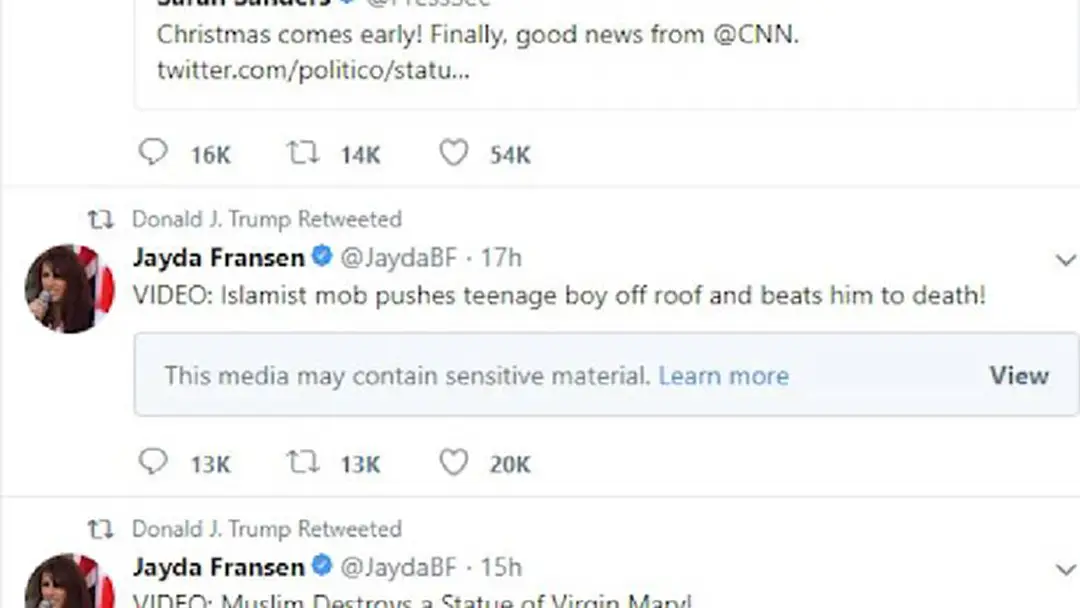Open Learn more about sensitive material
Viewport: 1080px width, 608px height.
723,376
